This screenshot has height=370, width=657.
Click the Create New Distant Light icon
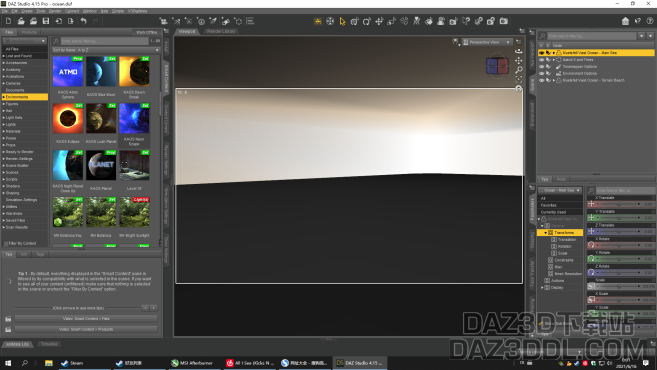point(176,21)
